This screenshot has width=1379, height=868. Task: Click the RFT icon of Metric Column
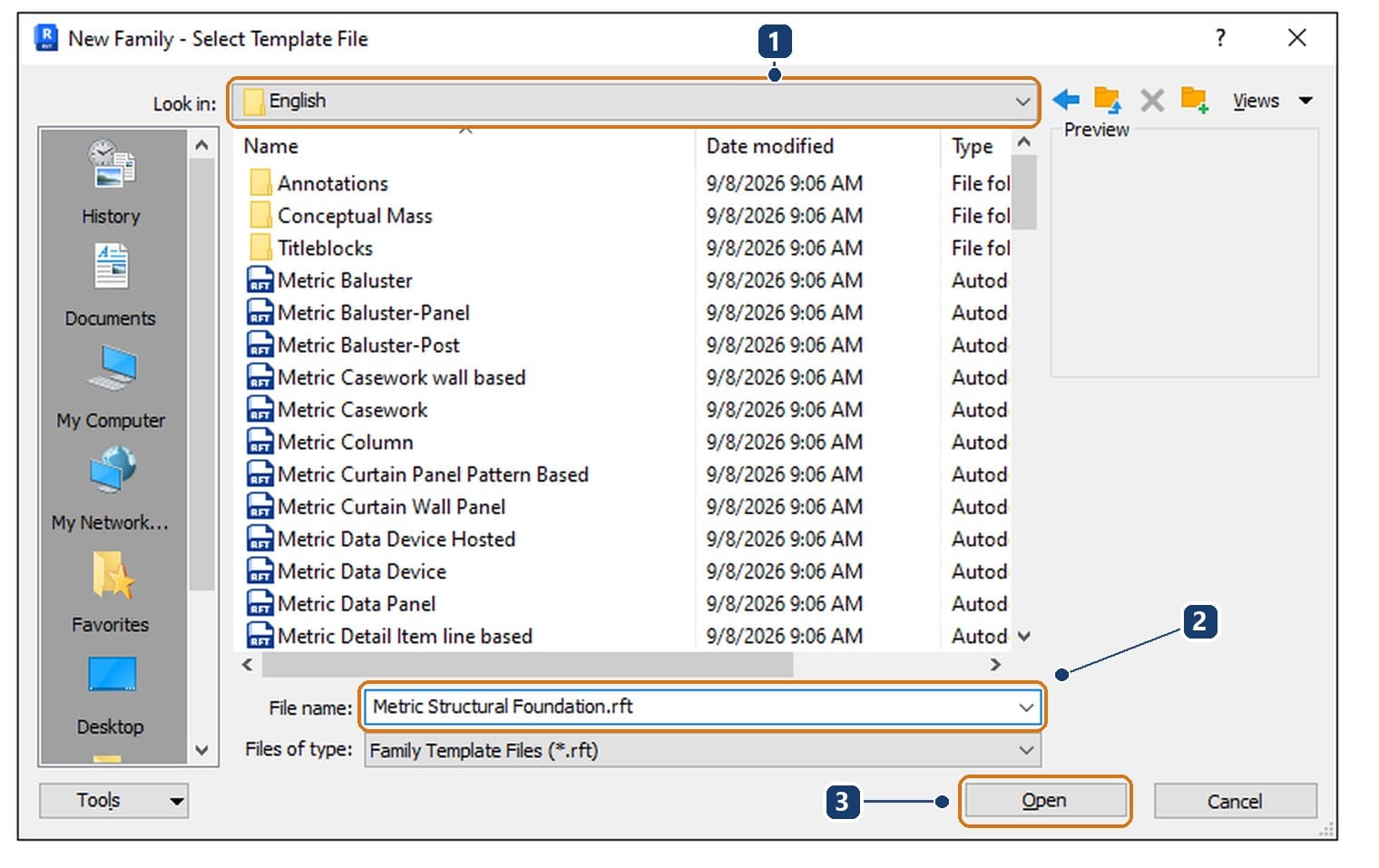pyautogui.click(x=260, y=442)
